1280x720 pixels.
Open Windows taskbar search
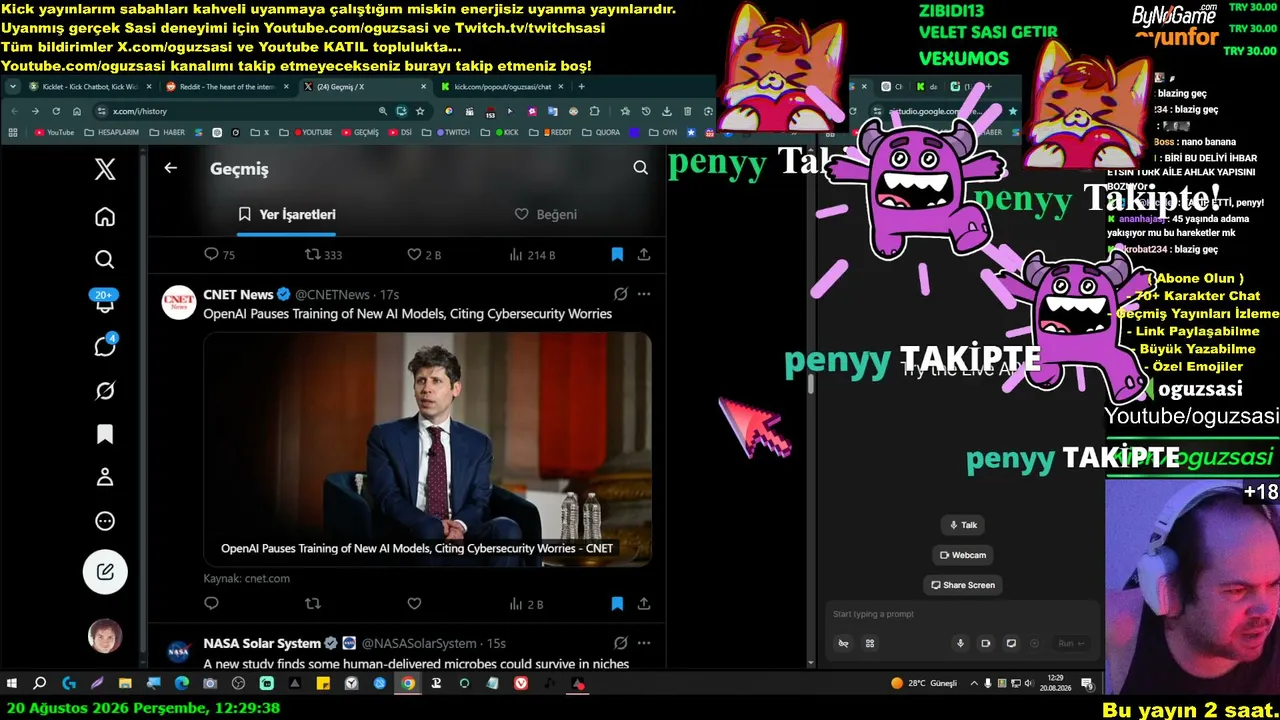coord(40,684)
